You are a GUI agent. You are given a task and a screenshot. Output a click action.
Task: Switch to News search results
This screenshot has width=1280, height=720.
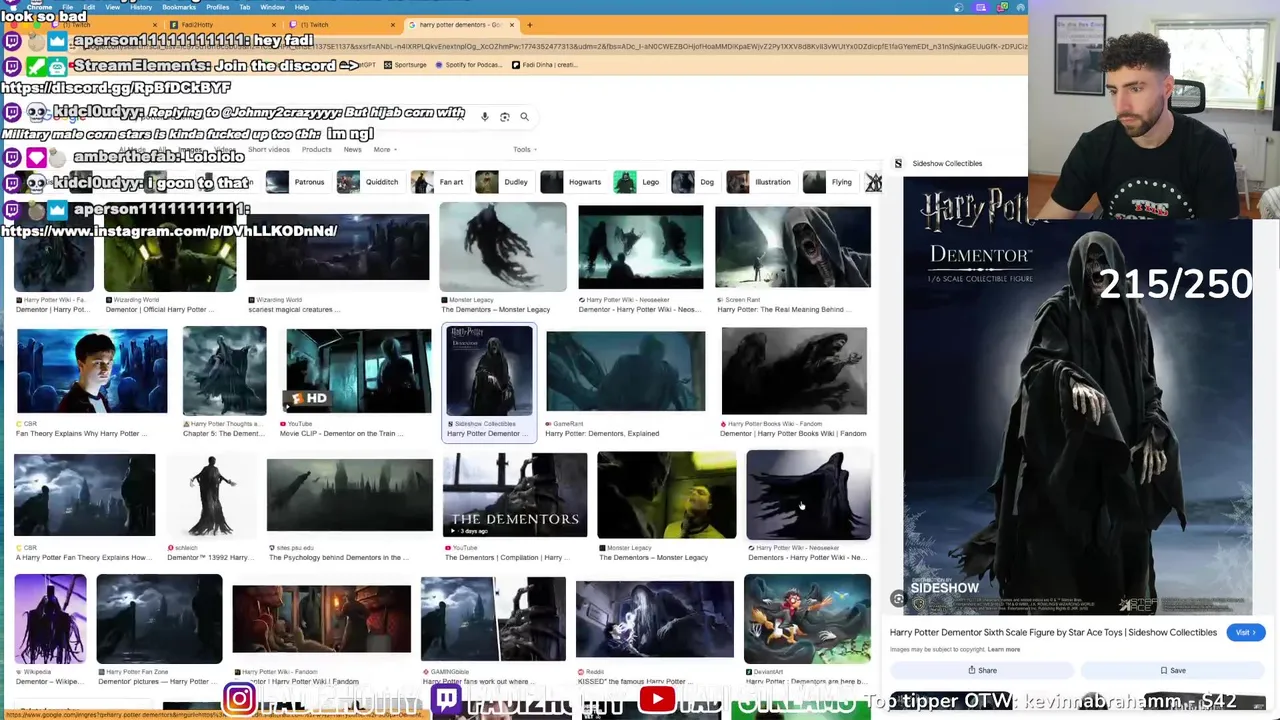pos(352,150)
